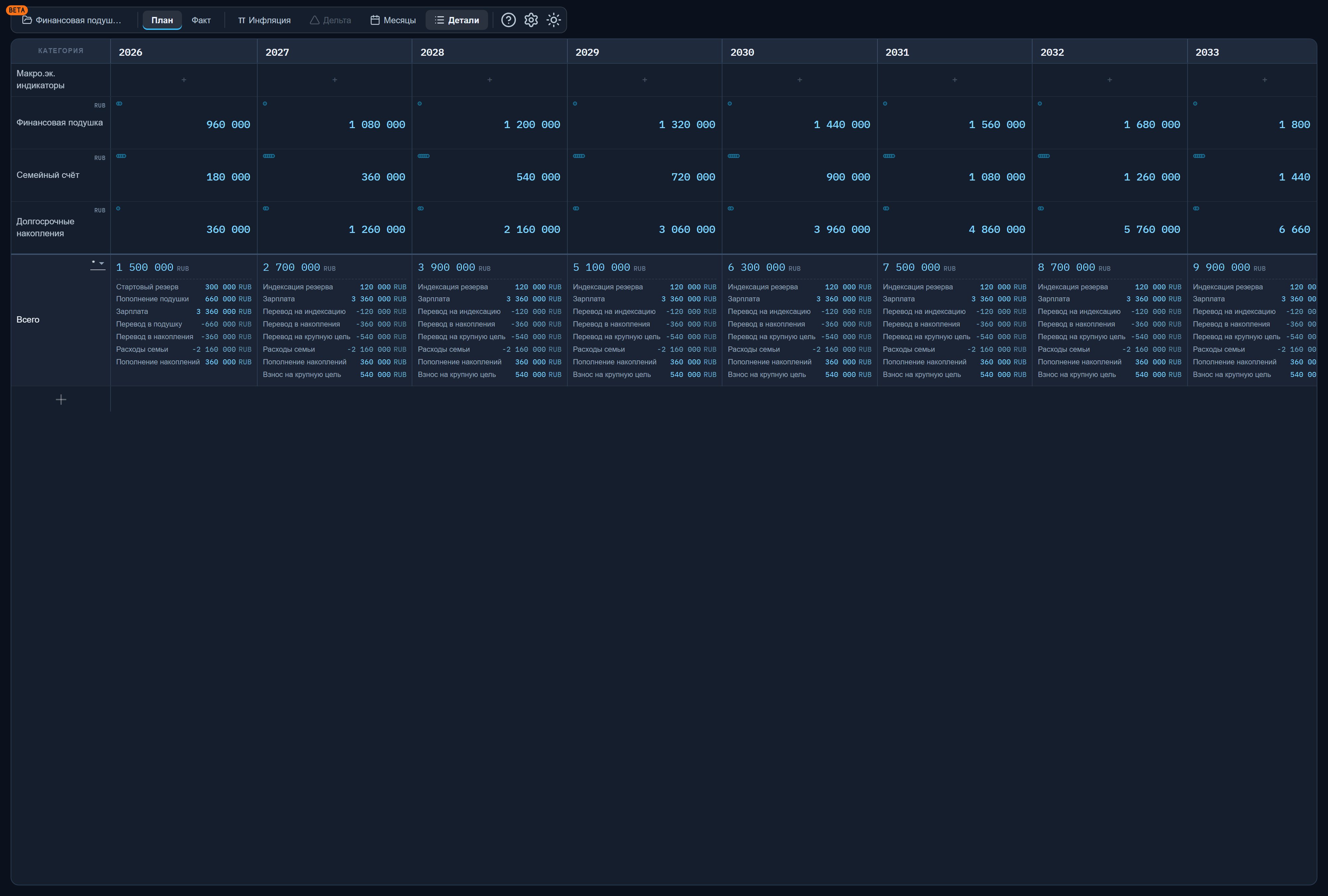Image resolution: width=1328 pixels, height=896 pixels.
Task: Select Стартовый резерв entry in 2026
Action: tap(183, 287)
